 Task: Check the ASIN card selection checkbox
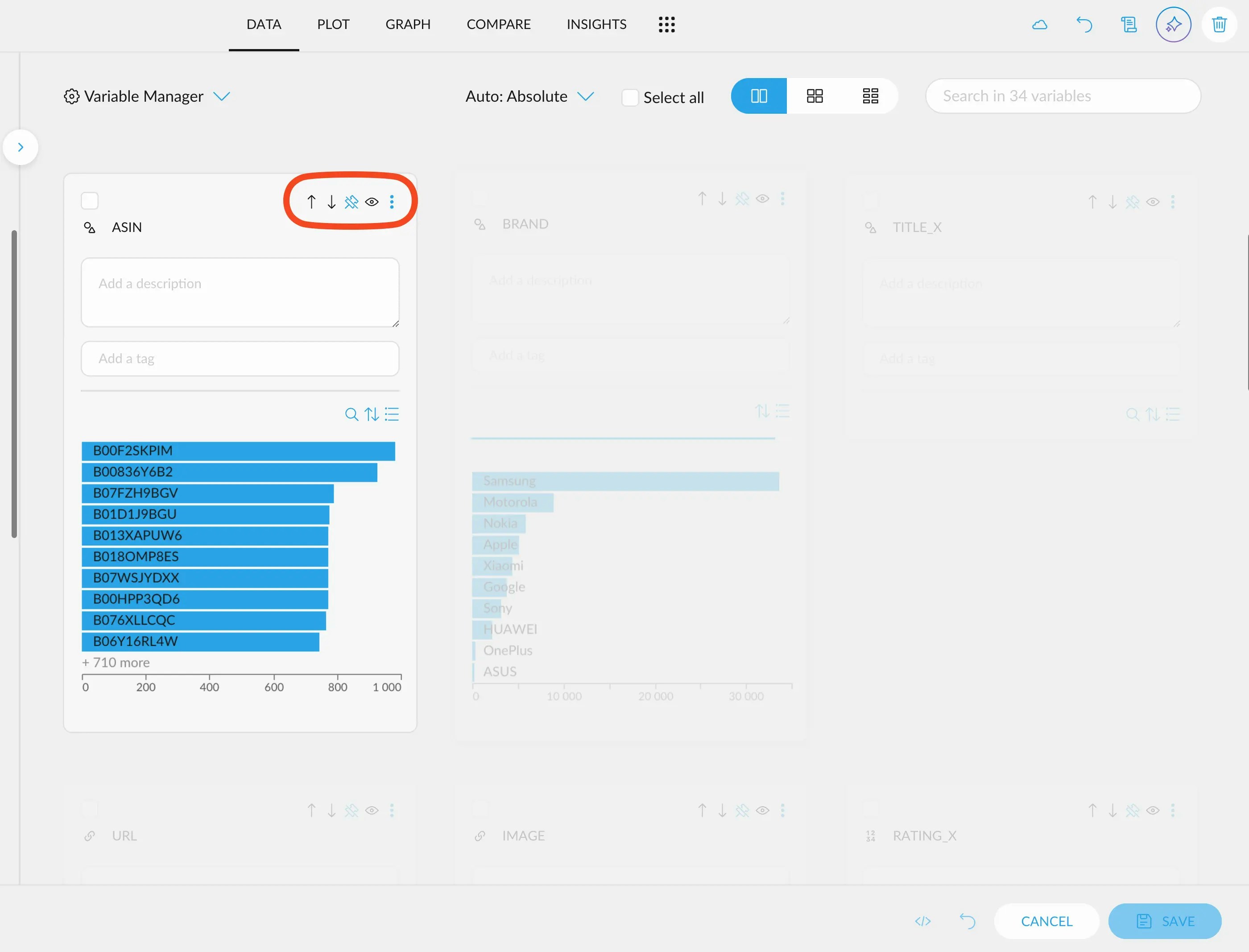[90, 200]
